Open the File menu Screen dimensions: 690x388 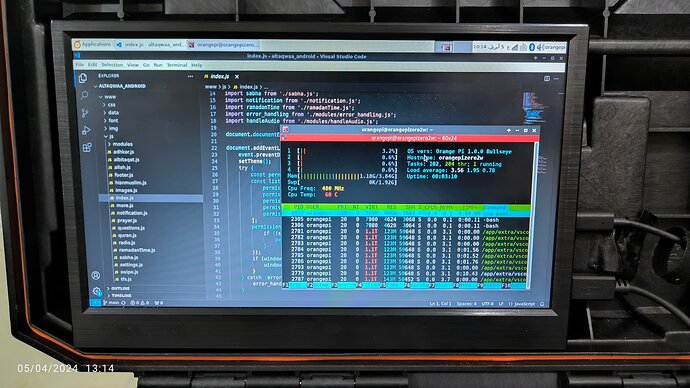pyautogui.click(x=80, y=65)
